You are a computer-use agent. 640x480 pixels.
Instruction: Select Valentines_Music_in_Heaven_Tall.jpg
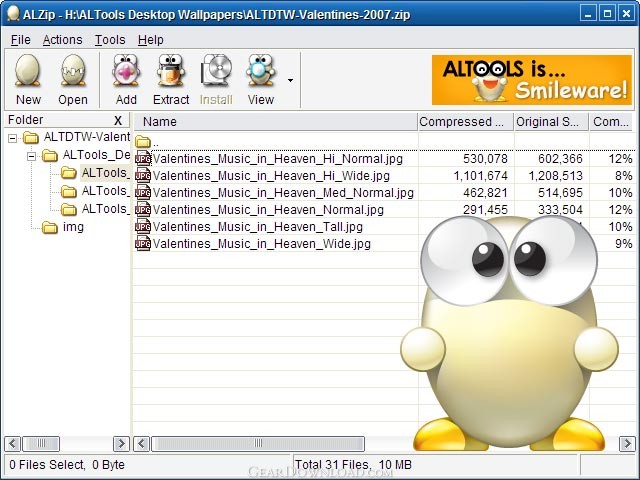point(258,227)
